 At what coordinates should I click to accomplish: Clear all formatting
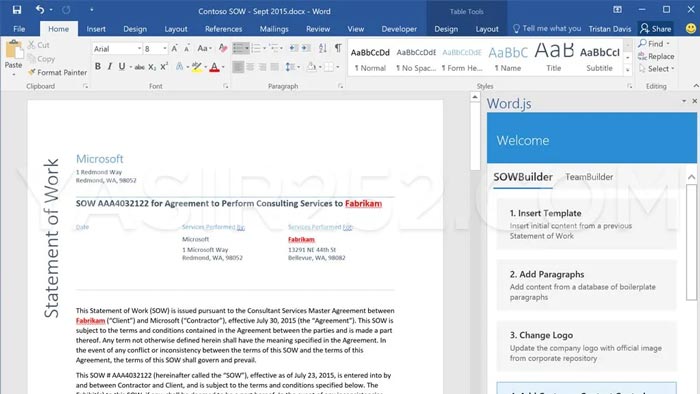[223, 48]
